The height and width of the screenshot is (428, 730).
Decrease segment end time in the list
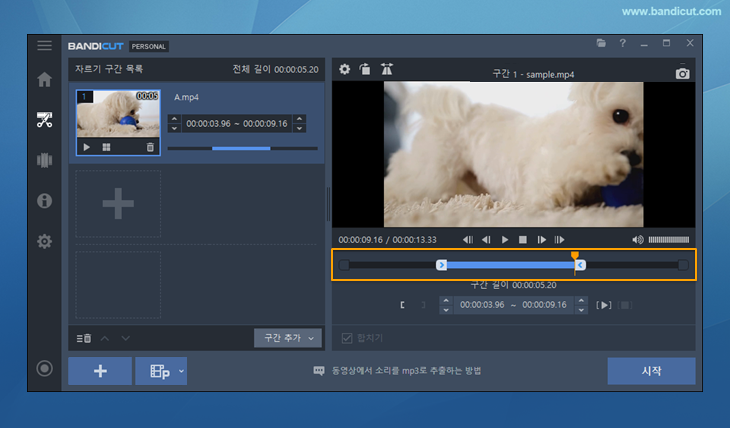300,128
